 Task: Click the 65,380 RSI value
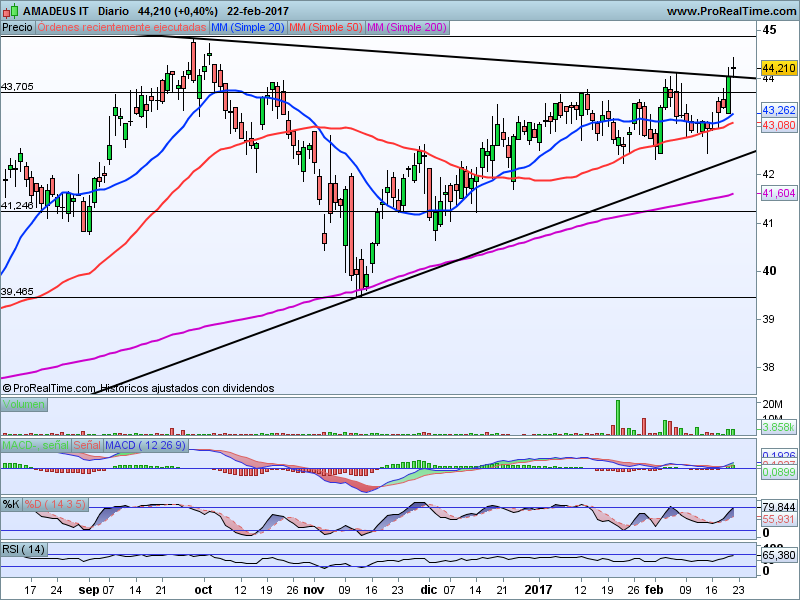(779, 555)
